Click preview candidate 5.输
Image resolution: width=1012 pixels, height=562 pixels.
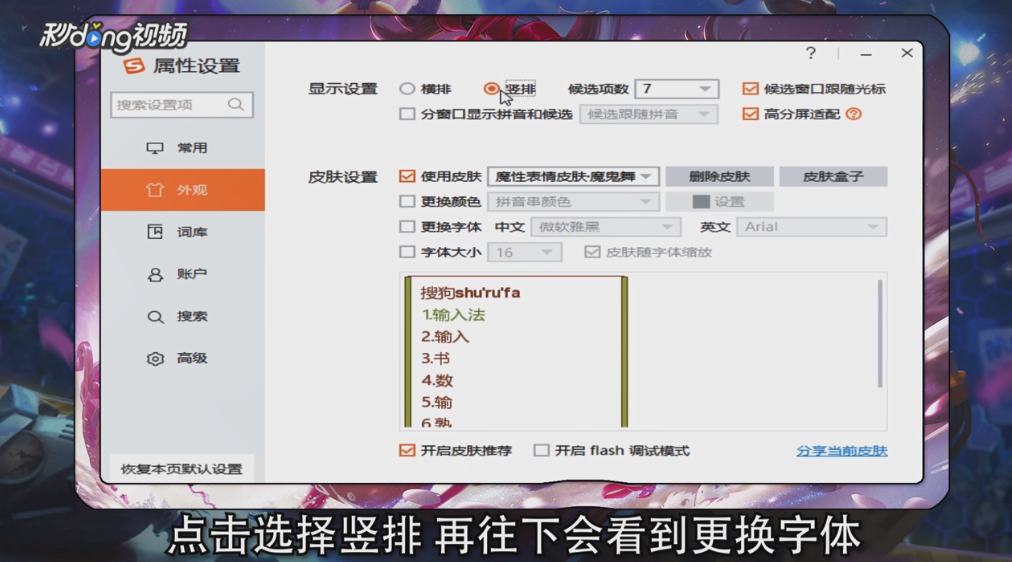pos(437,403)
